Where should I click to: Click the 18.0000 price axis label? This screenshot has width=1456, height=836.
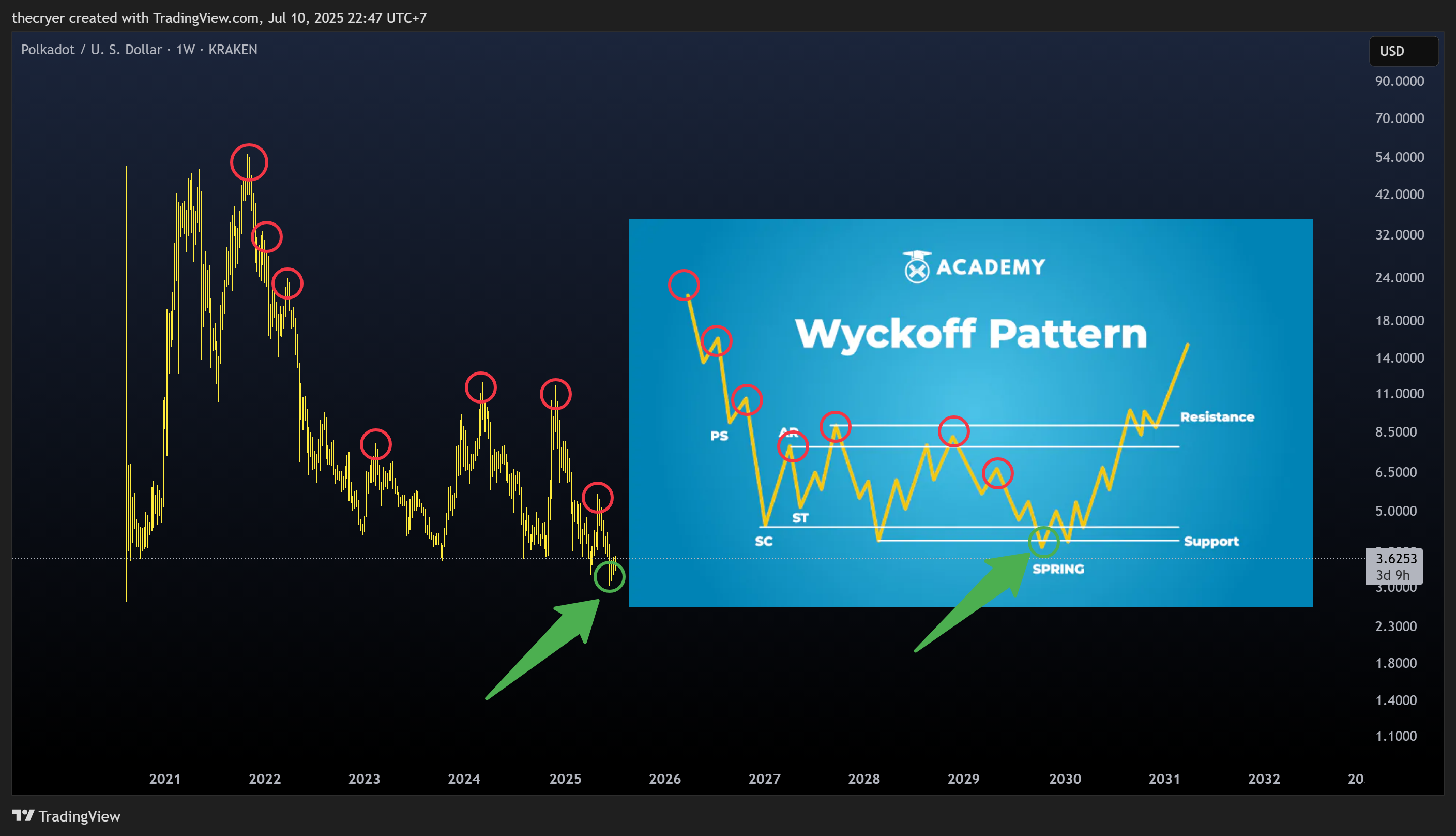(1399, 320)
